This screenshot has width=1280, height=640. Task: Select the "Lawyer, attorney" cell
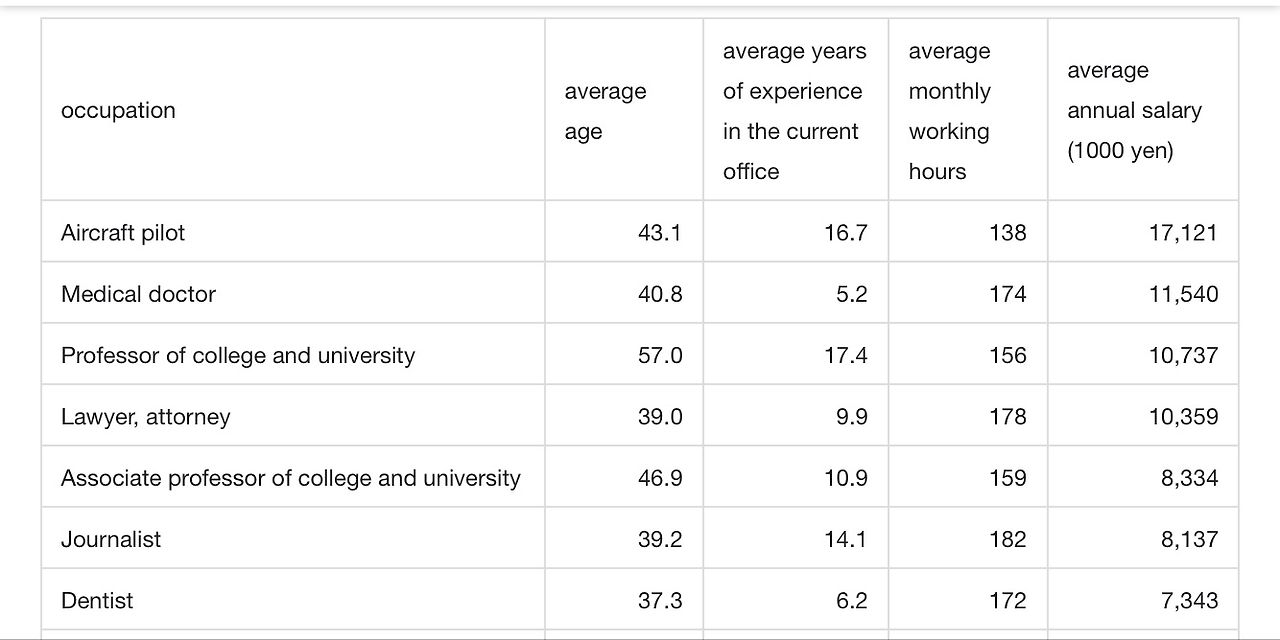pyautogui.click(x=146, y=417)
